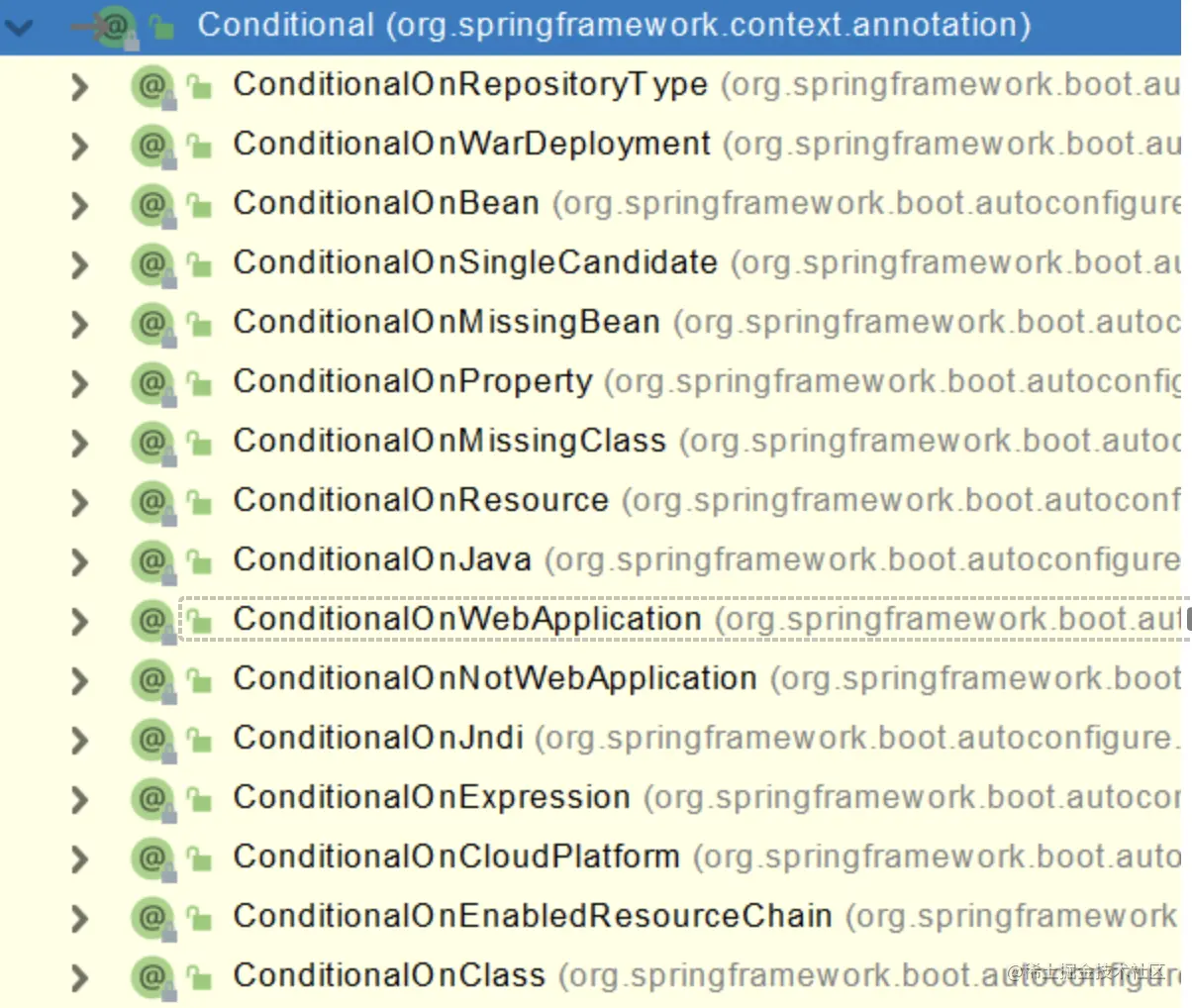Viewport: 1192px width, 1008px height.
Task: Click the @ icon beside ConditionalOnEnabledResourceChain
Action: point(153,919)
